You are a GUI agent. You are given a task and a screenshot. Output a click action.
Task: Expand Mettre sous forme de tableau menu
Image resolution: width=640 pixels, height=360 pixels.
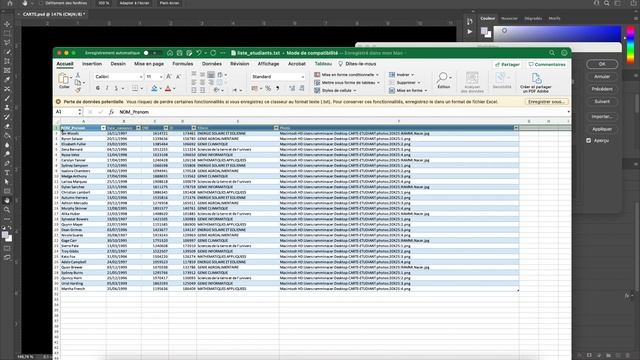click(x=347, y=82)
